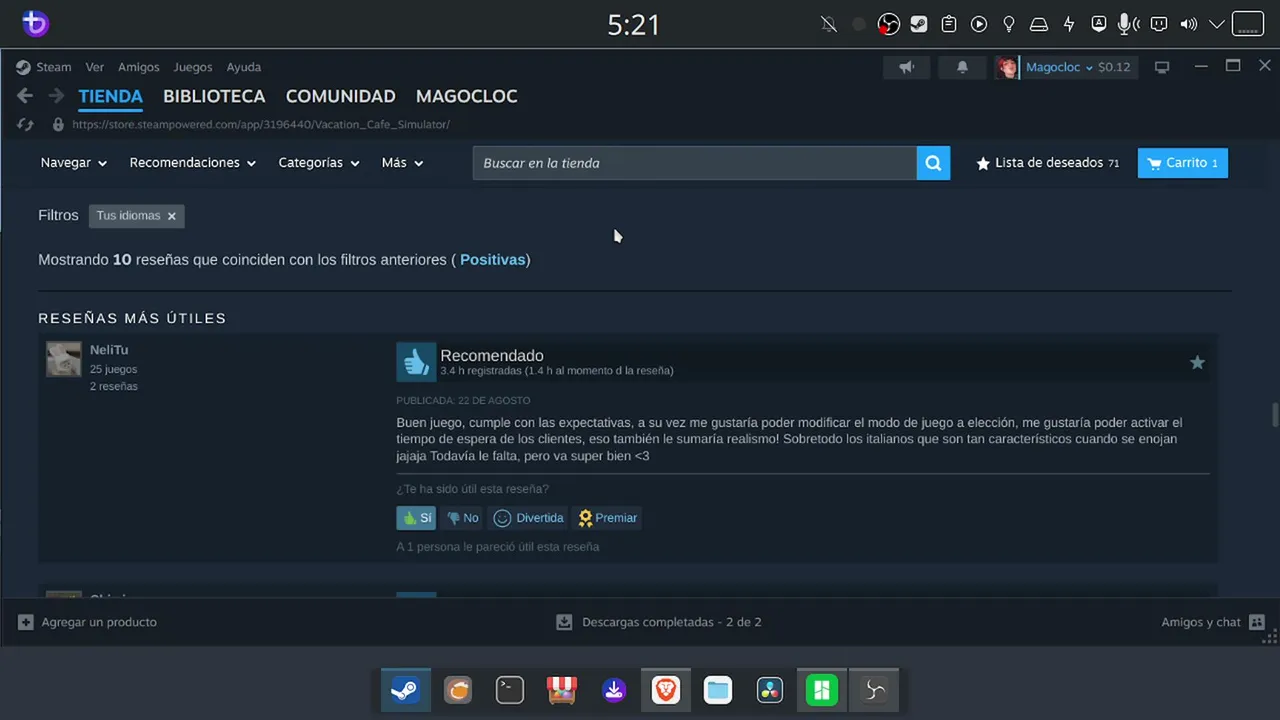Image resolution: width=1280 pixels, height=720 pixels.
Task: Launch the terminal from the dock
Action: pyautogui.click(x=510, y=690)
